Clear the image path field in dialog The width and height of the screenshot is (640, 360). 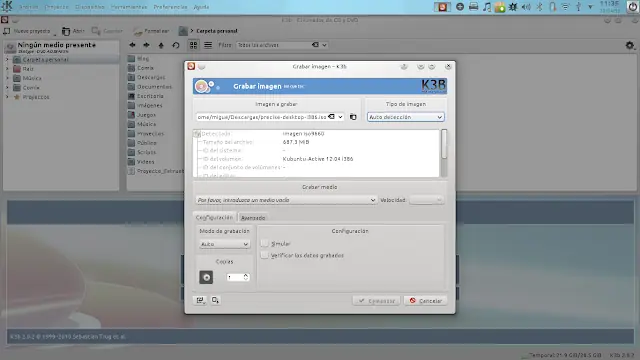pos(331,117)
